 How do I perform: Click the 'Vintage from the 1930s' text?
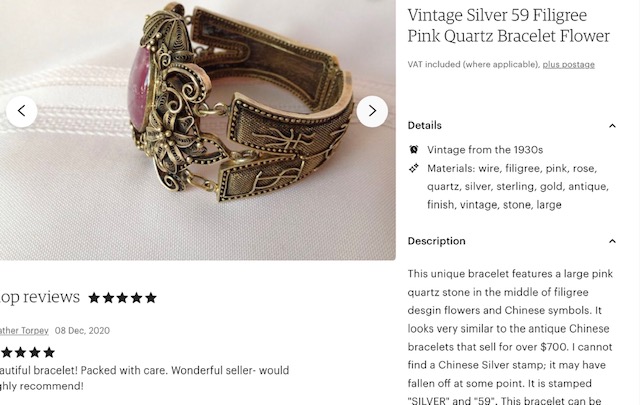coord(485,150)
